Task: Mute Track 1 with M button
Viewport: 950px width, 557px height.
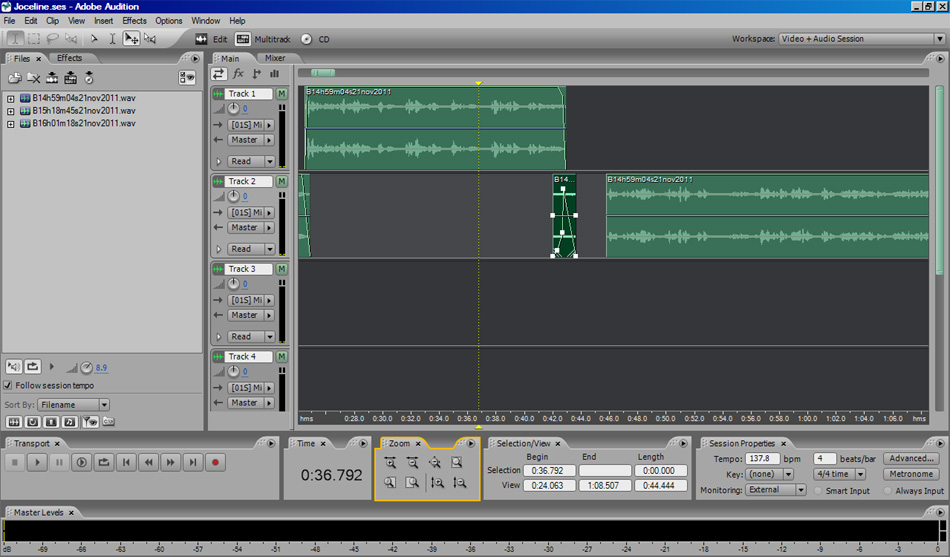Action: [x=282, y=94]
